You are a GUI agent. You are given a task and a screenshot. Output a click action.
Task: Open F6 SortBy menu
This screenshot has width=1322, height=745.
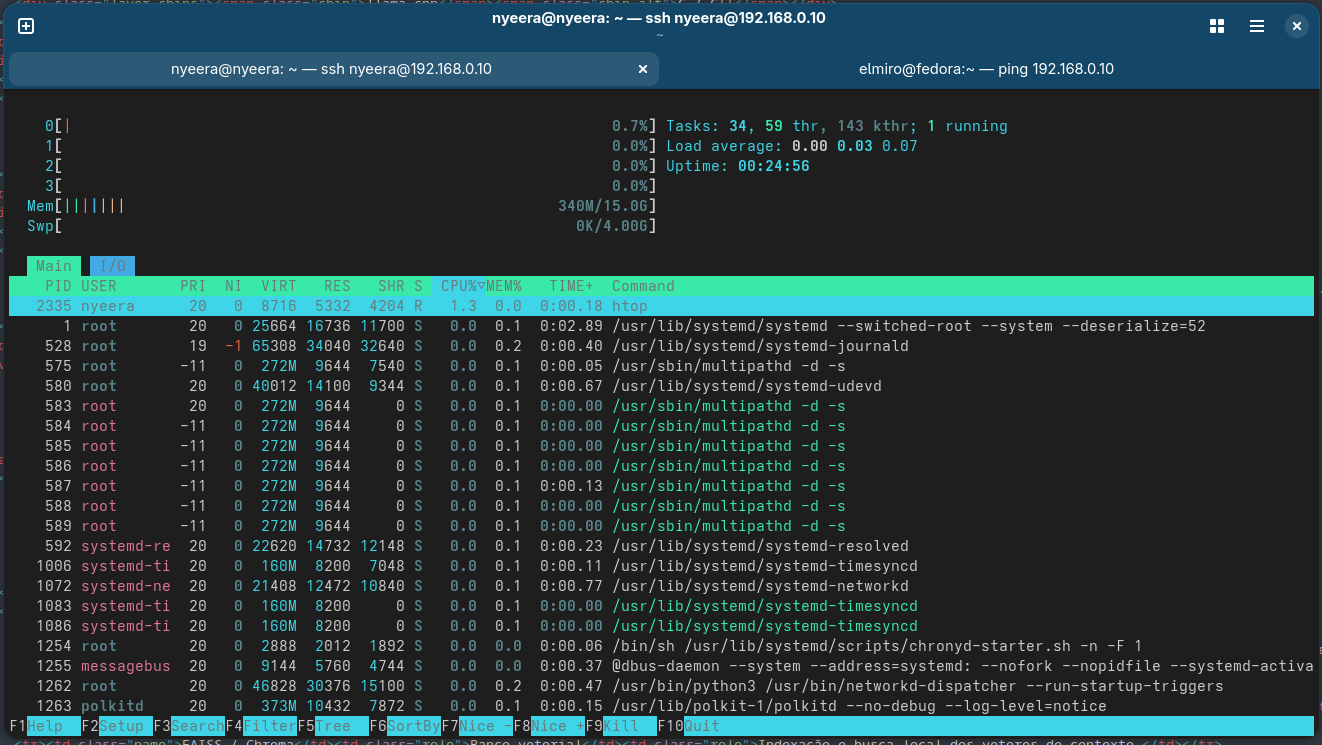coord(405,726)
